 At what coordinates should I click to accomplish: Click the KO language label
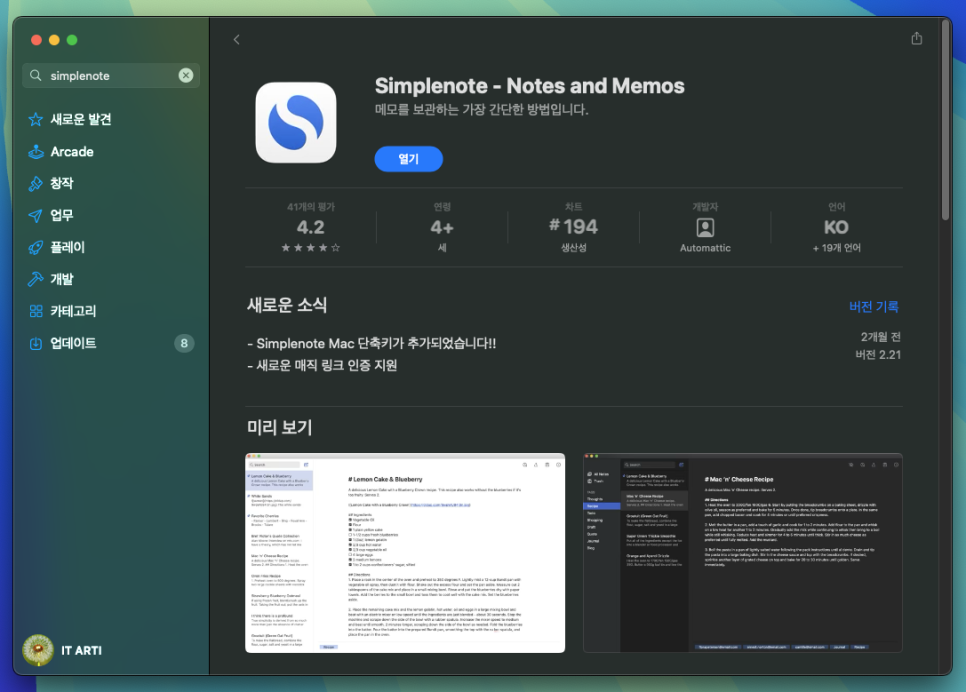[x=837, y=227]
